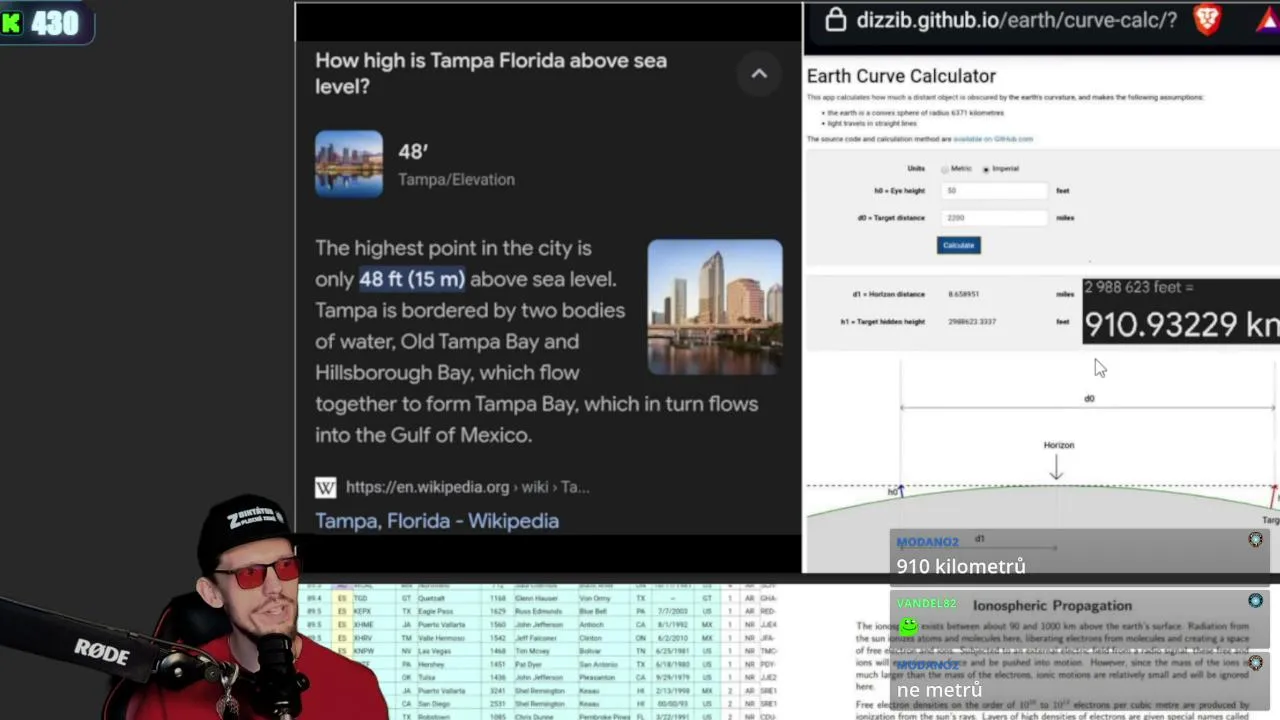Click the VANDEL82 chat username
The image size is (1280, 720).
tap(927, 603)
